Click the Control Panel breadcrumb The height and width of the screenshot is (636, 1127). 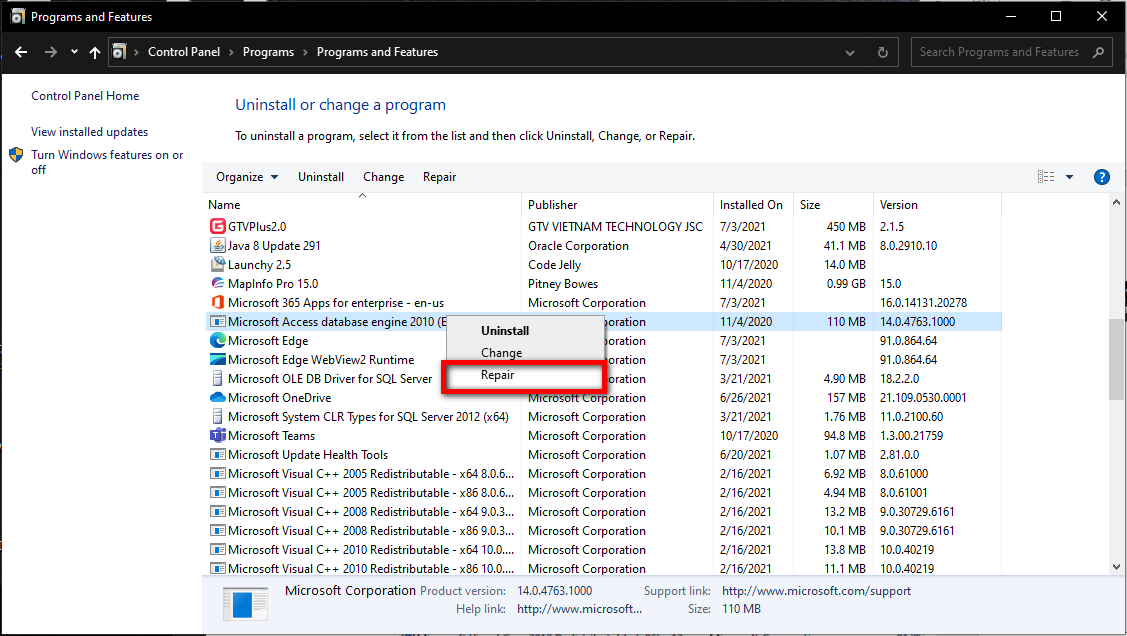184,52
